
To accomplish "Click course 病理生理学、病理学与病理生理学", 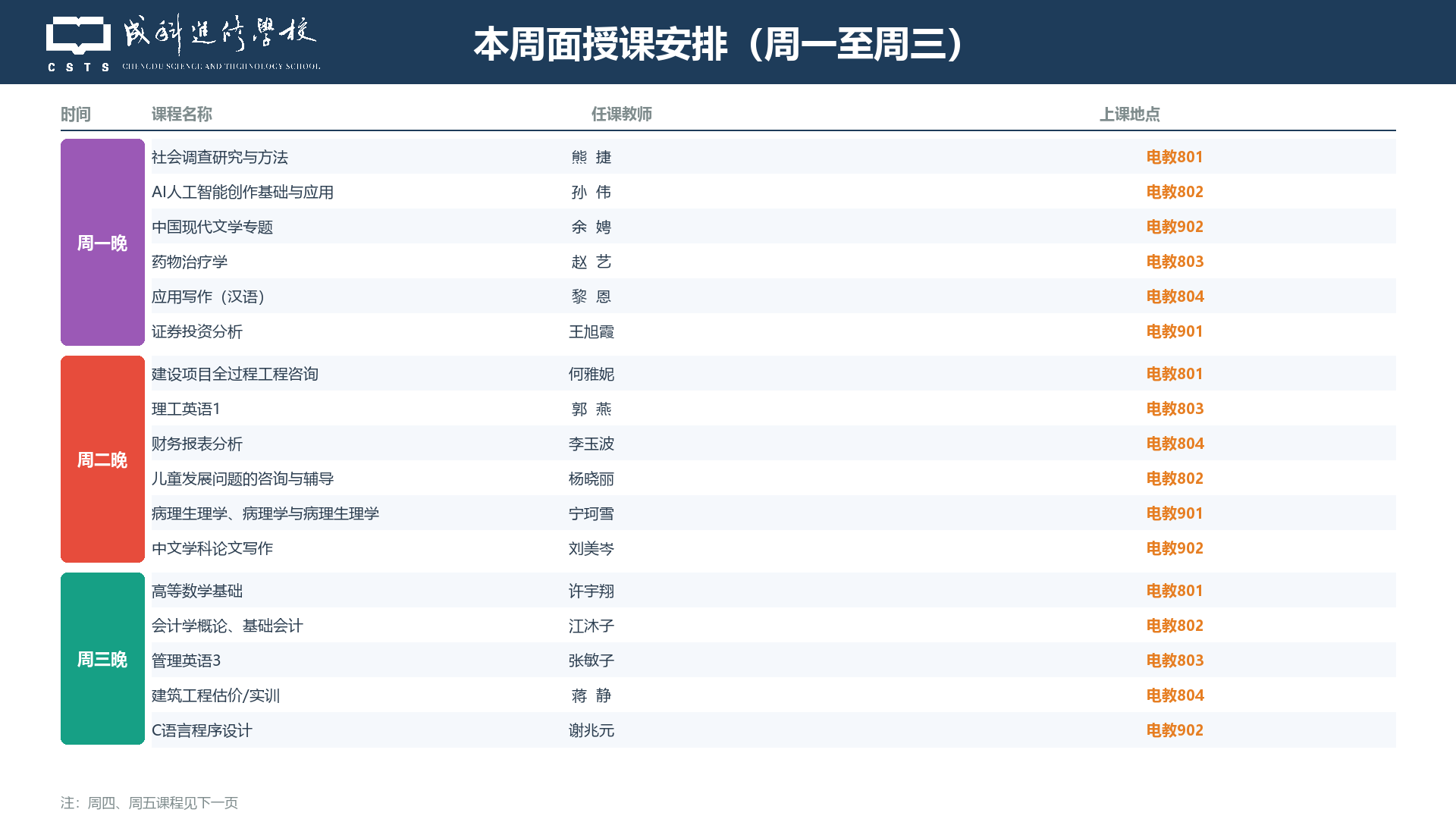I will (x=265, y=513).
